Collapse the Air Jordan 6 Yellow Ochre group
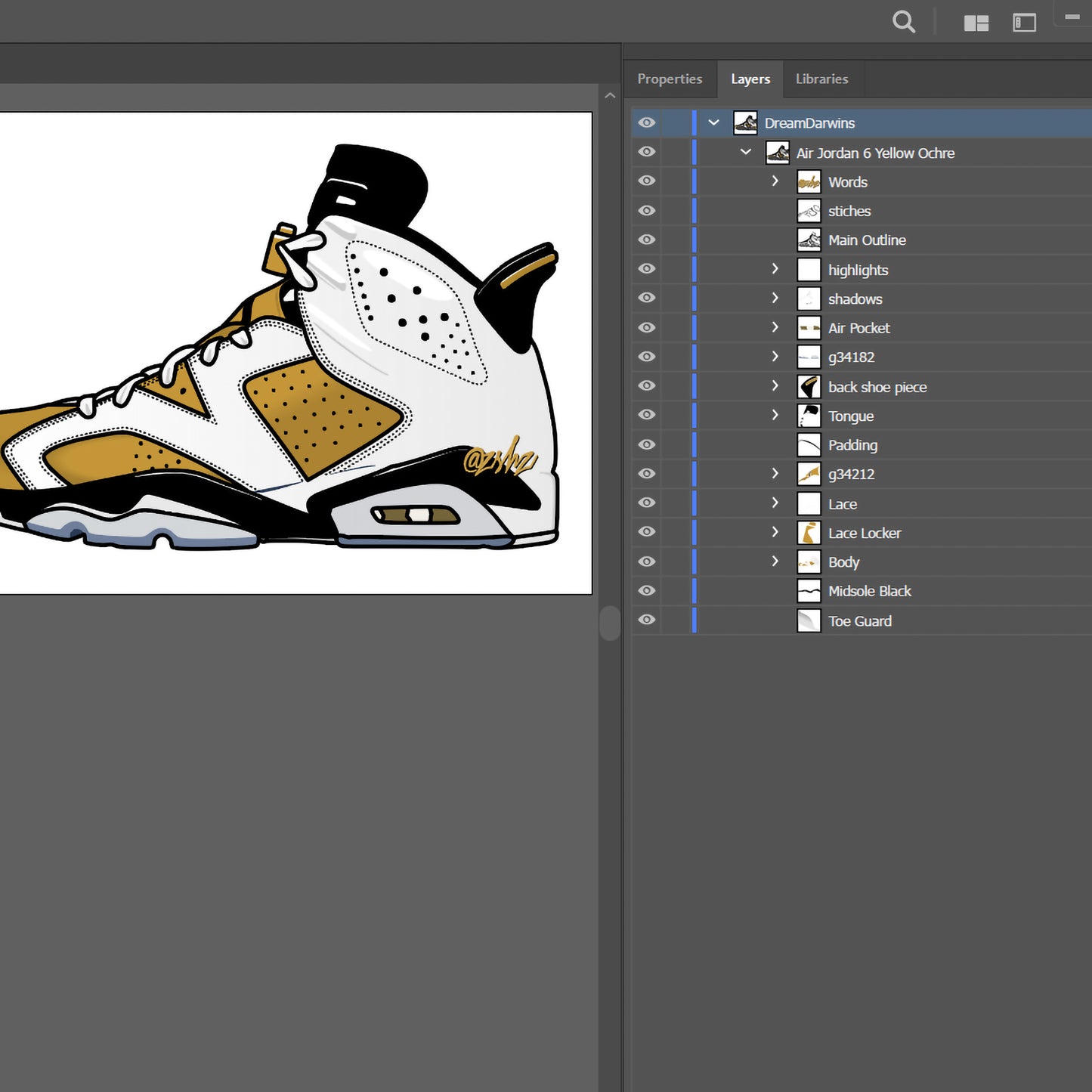Viewport: 1092px width, 1092px height. point(746,152)
